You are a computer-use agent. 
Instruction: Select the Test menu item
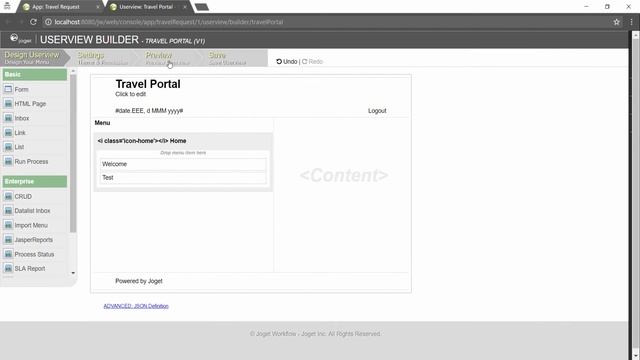pyautogui.click(x=183, y=178)
